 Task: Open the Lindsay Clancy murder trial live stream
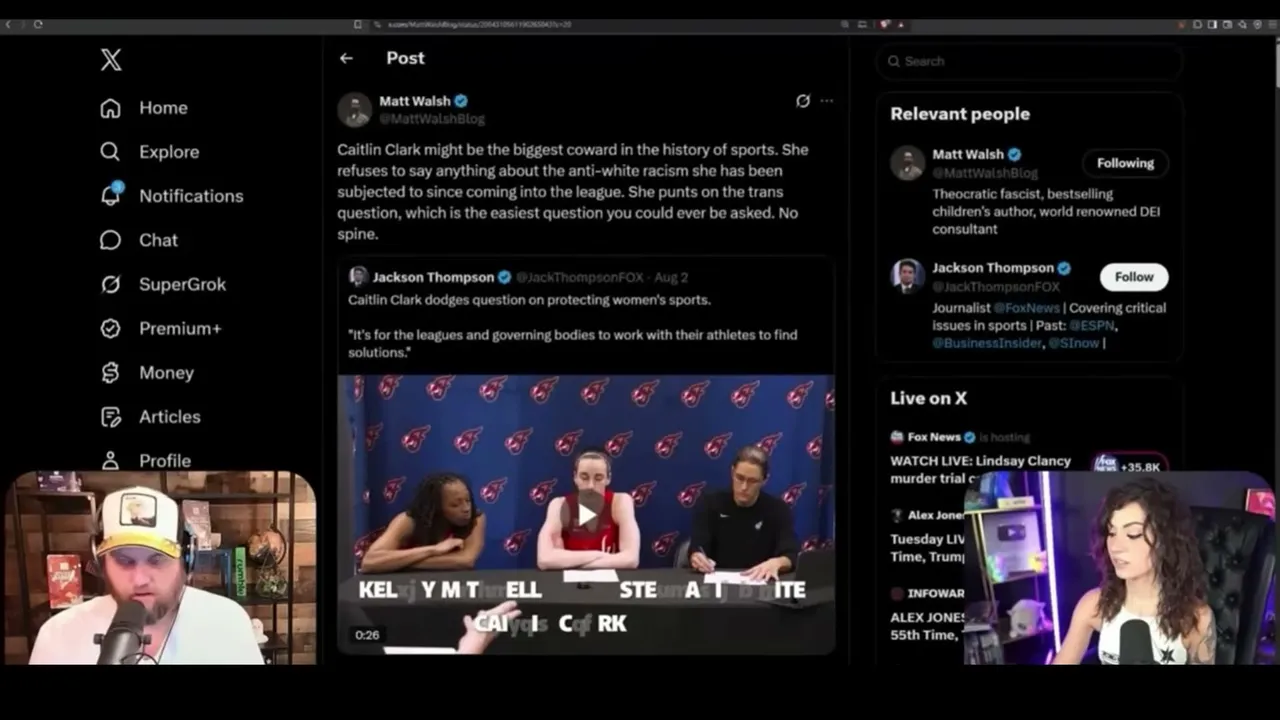point(980,470)
